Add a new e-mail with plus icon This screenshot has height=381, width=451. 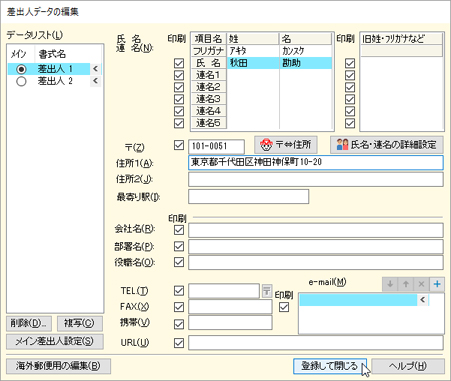click(x=437, y=284)
